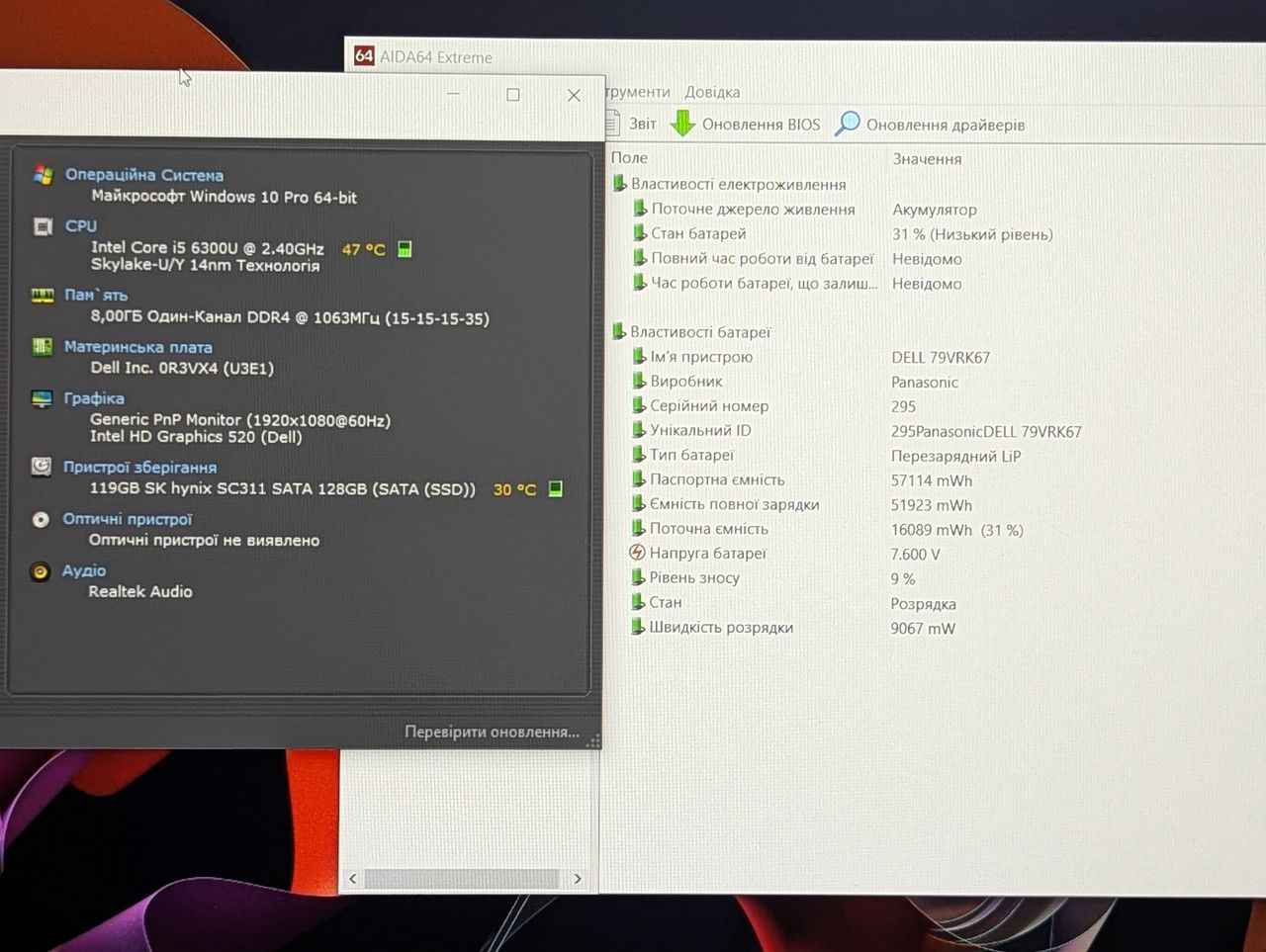Select the Властивості електроживлення group icon
The image size is (1266, 952).
coord(619,184)
